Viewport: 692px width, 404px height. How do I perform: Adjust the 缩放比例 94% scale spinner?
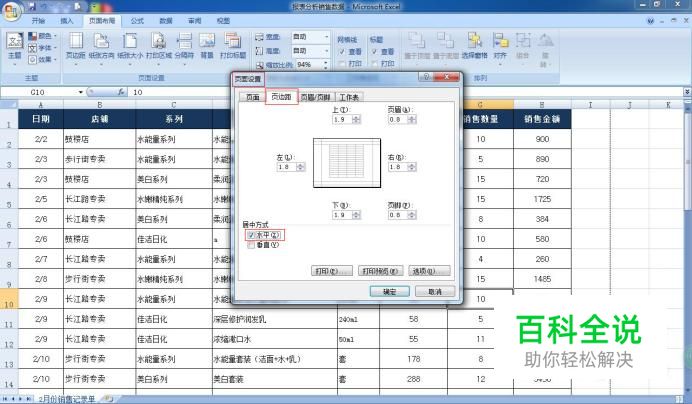point(326,65)
